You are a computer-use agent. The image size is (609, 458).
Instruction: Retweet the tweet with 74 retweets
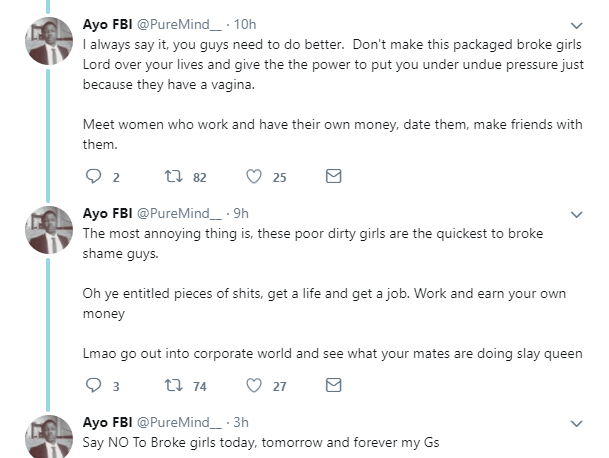(171, 385)
